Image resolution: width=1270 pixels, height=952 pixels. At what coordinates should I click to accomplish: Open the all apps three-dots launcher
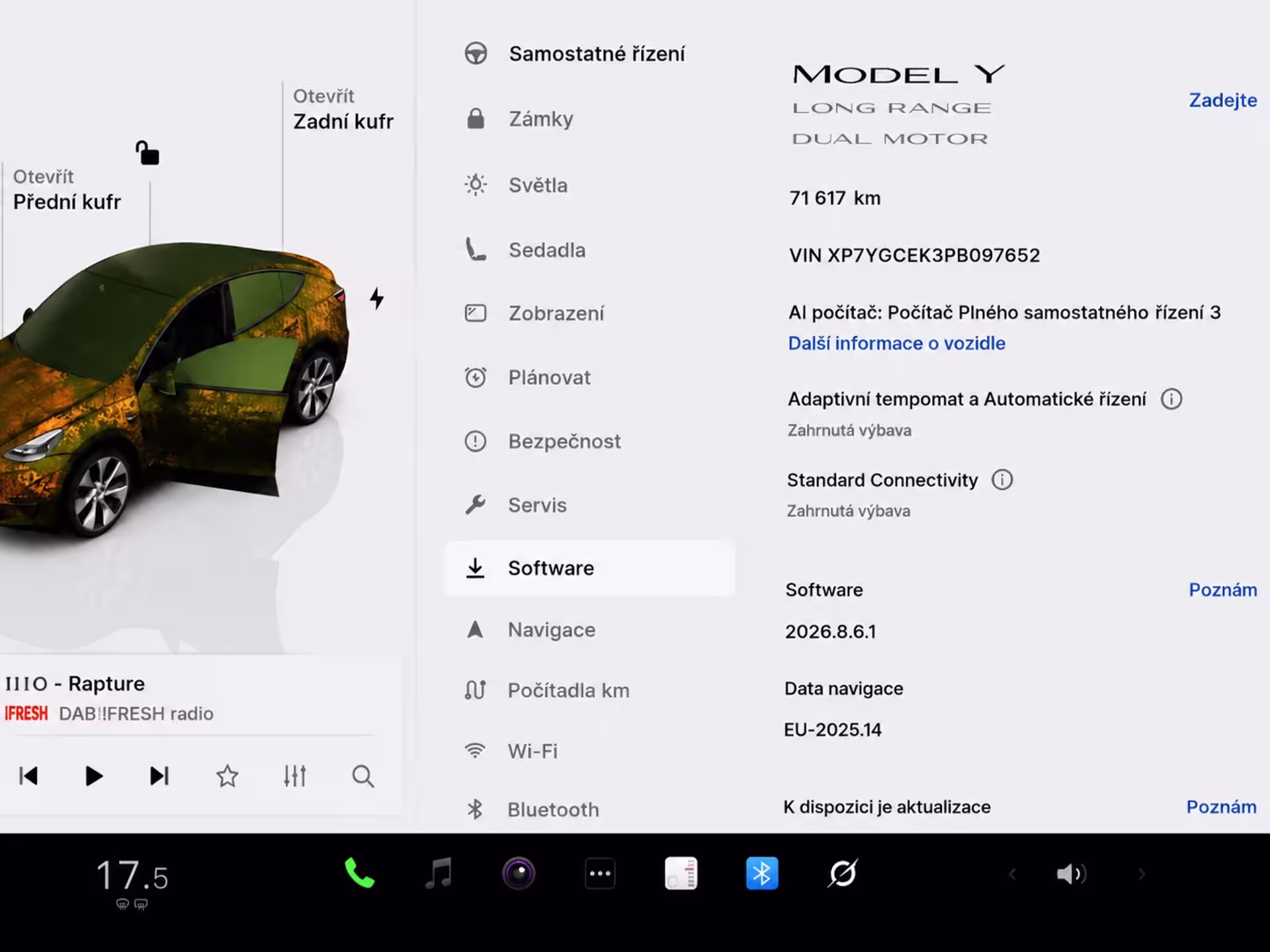click(600, 874)
